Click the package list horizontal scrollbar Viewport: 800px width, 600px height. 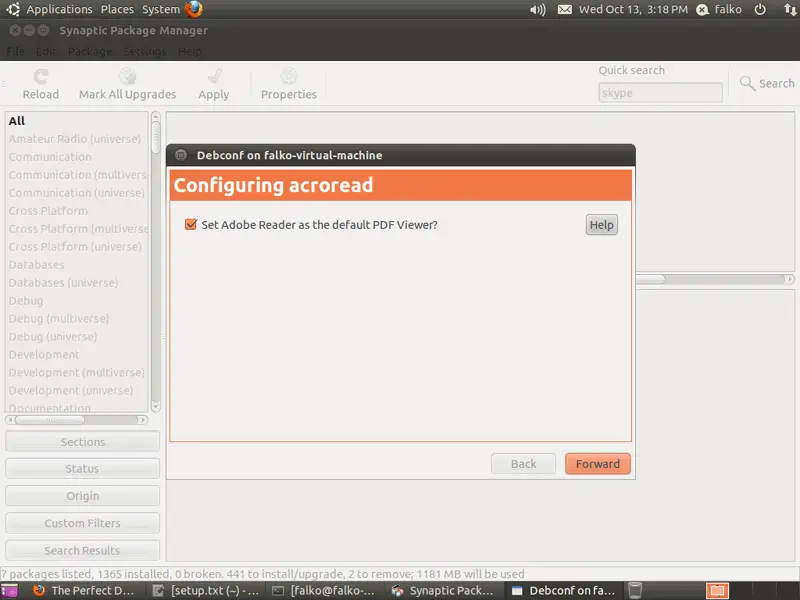tap(715, 279)
